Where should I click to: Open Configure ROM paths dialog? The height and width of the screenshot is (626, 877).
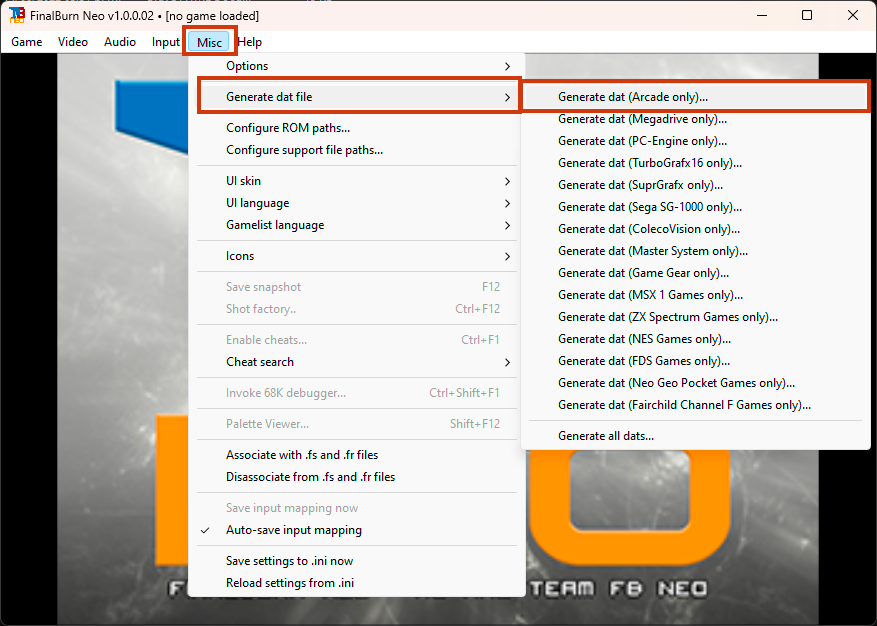(357, 128)
